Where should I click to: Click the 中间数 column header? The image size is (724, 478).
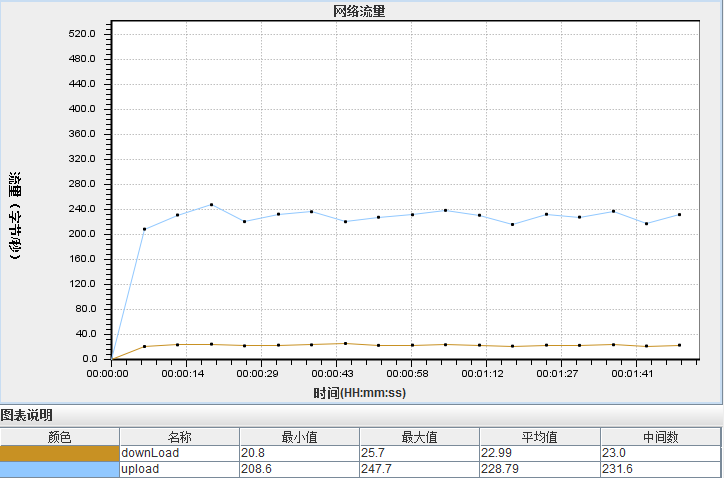[x=660, y=437]
